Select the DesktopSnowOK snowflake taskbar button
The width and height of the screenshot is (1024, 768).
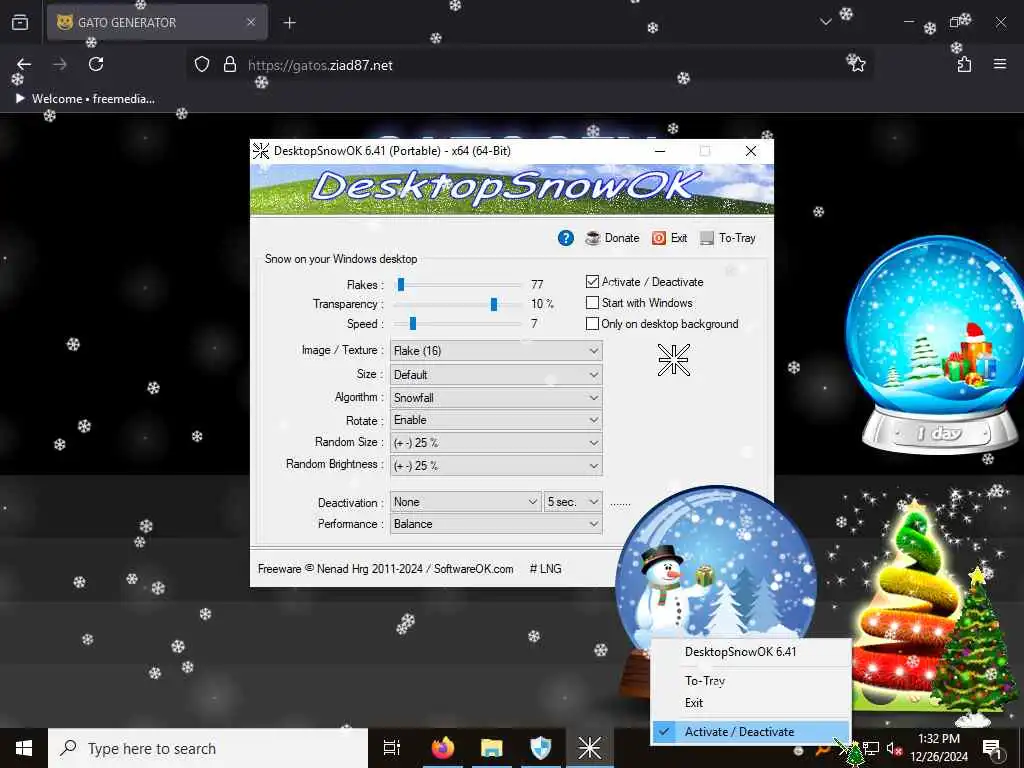[590, 748]
